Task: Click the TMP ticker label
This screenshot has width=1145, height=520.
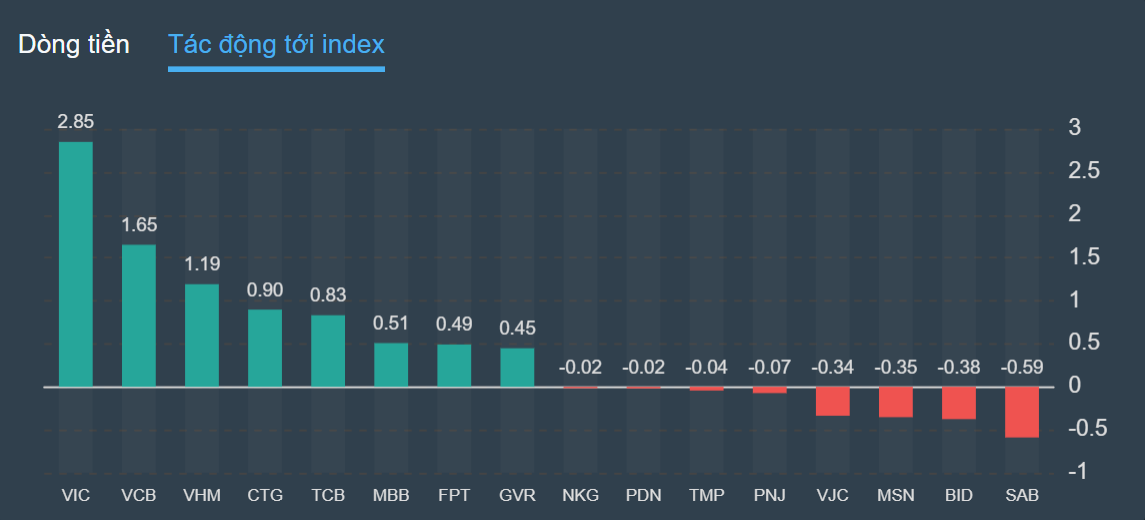Action: (706, 495)
